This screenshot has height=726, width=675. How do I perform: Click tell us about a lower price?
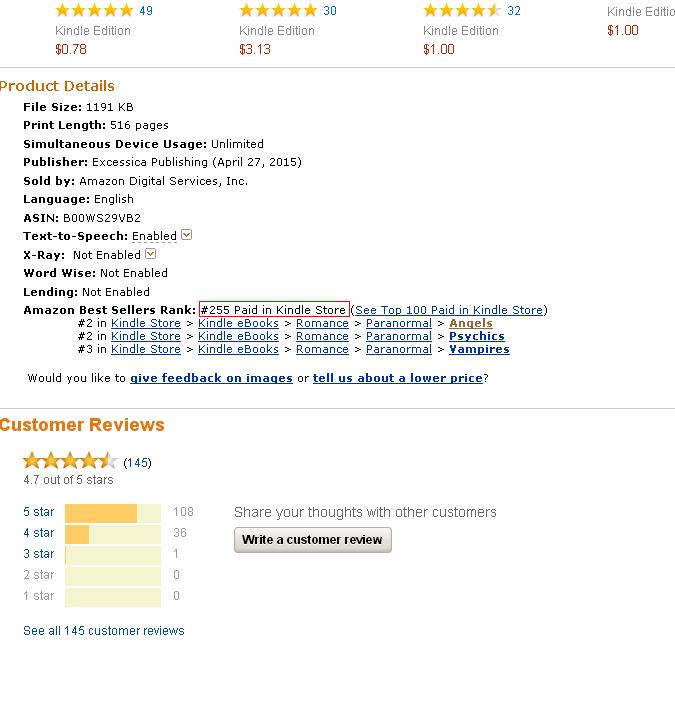pos(397,378)
